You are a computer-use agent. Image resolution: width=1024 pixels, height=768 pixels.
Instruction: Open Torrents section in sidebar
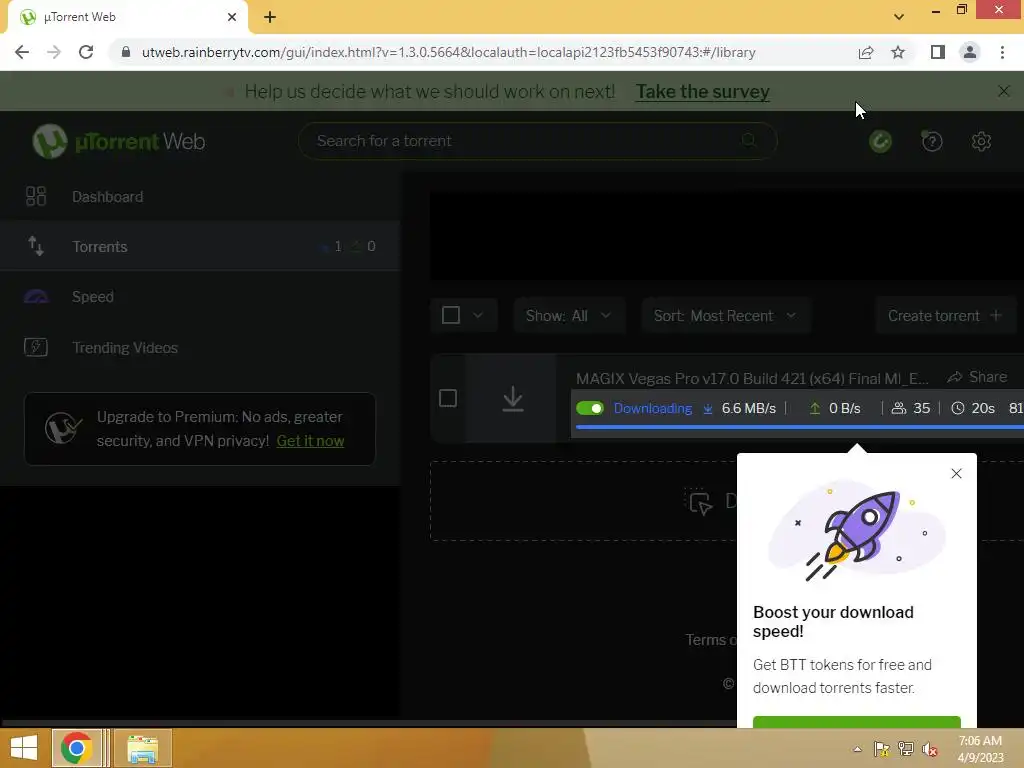pyautogui.click(x=200, y=246)
